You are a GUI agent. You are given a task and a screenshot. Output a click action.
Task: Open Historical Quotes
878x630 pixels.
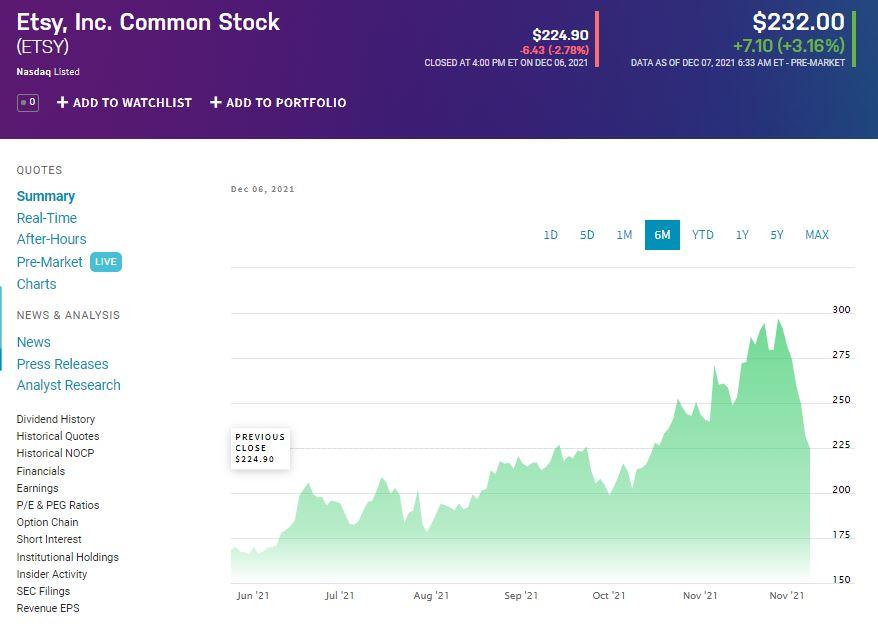click(58, 436)
